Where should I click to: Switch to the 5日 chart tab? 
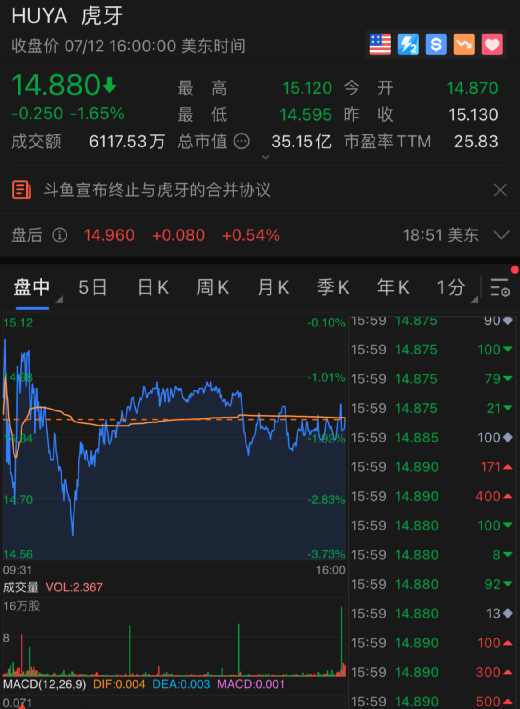[93, 288]
